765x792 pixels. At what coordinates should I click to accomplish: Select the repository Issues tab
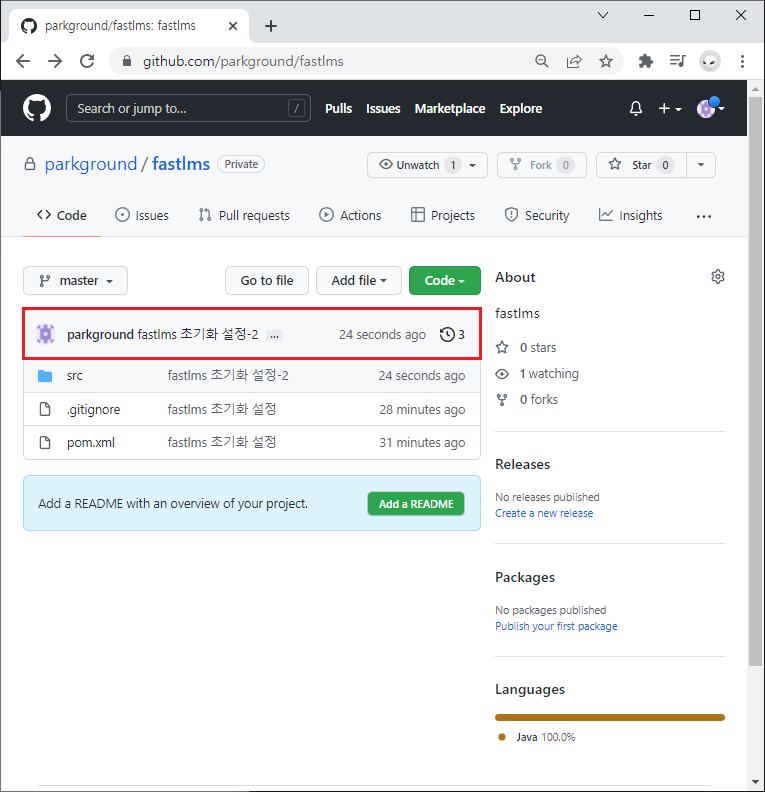(142, 215)
